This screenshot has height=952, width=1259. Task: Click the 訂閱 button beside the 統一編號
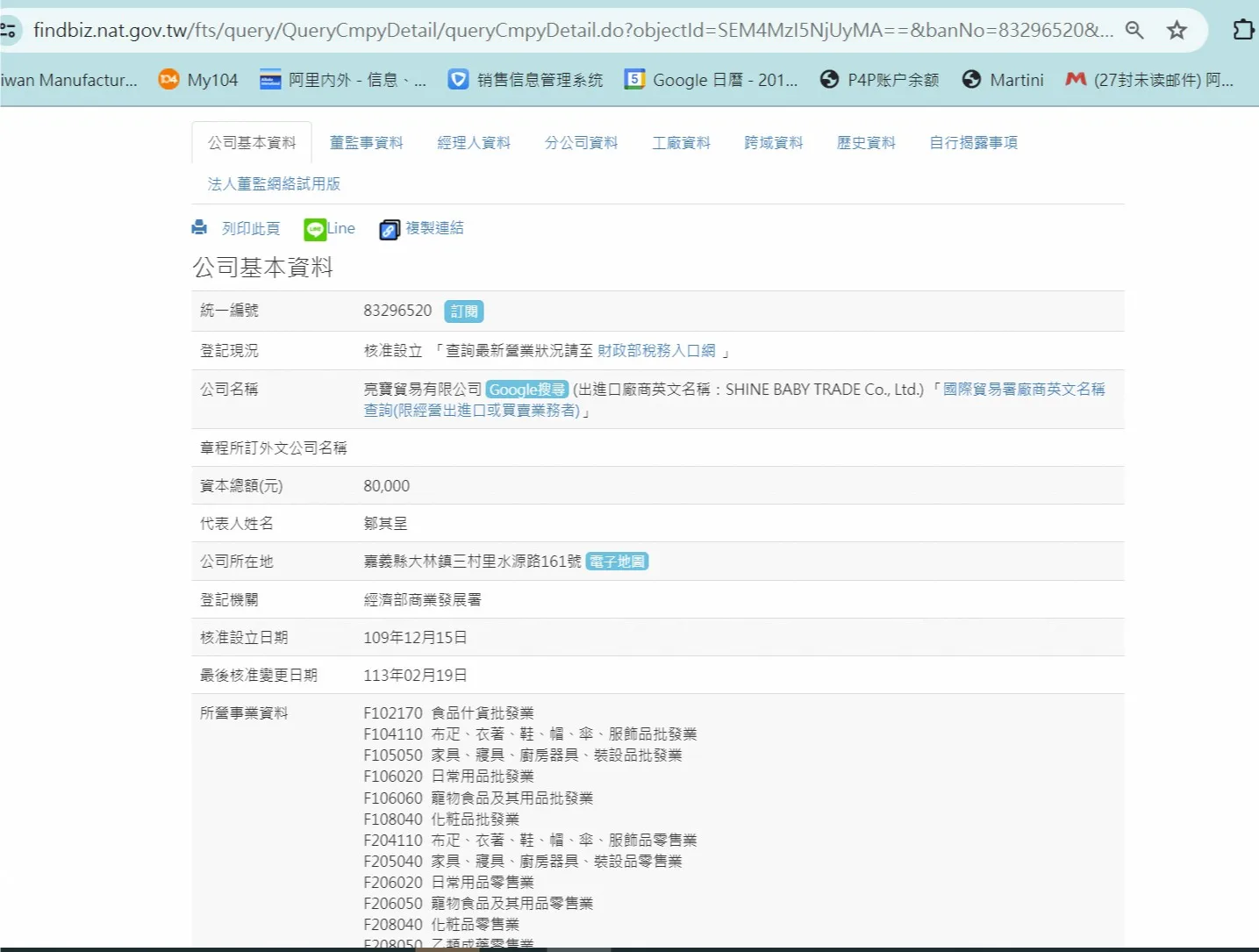tap(464, 311)
